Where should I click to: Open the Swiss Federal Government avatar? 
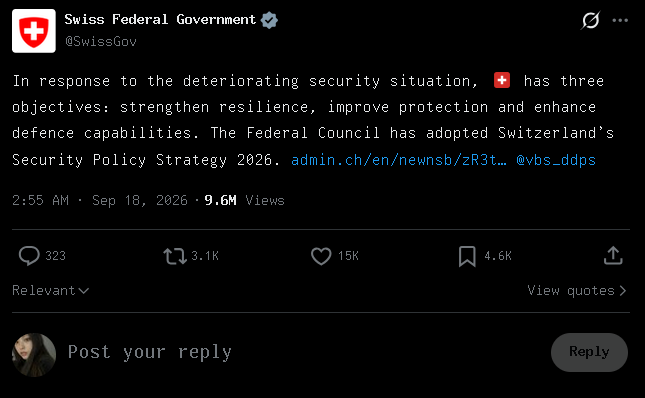34,31
